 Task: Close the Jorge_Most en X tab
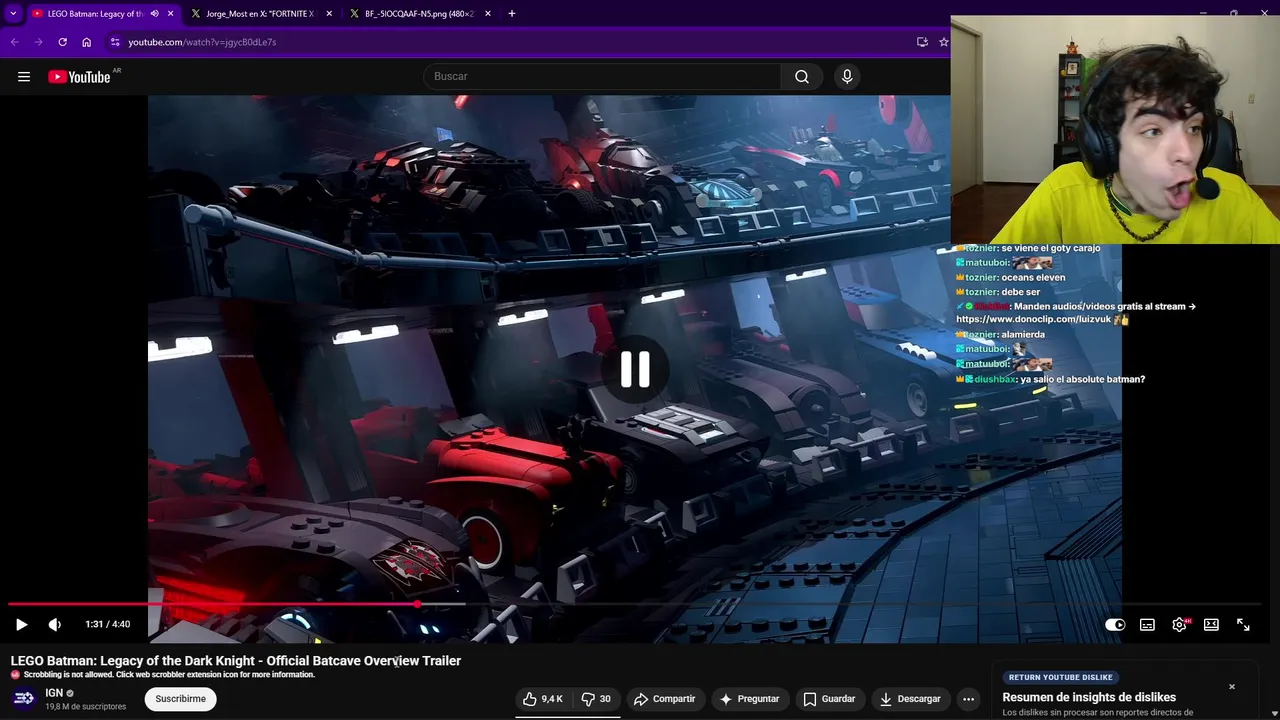click(329, 14)
